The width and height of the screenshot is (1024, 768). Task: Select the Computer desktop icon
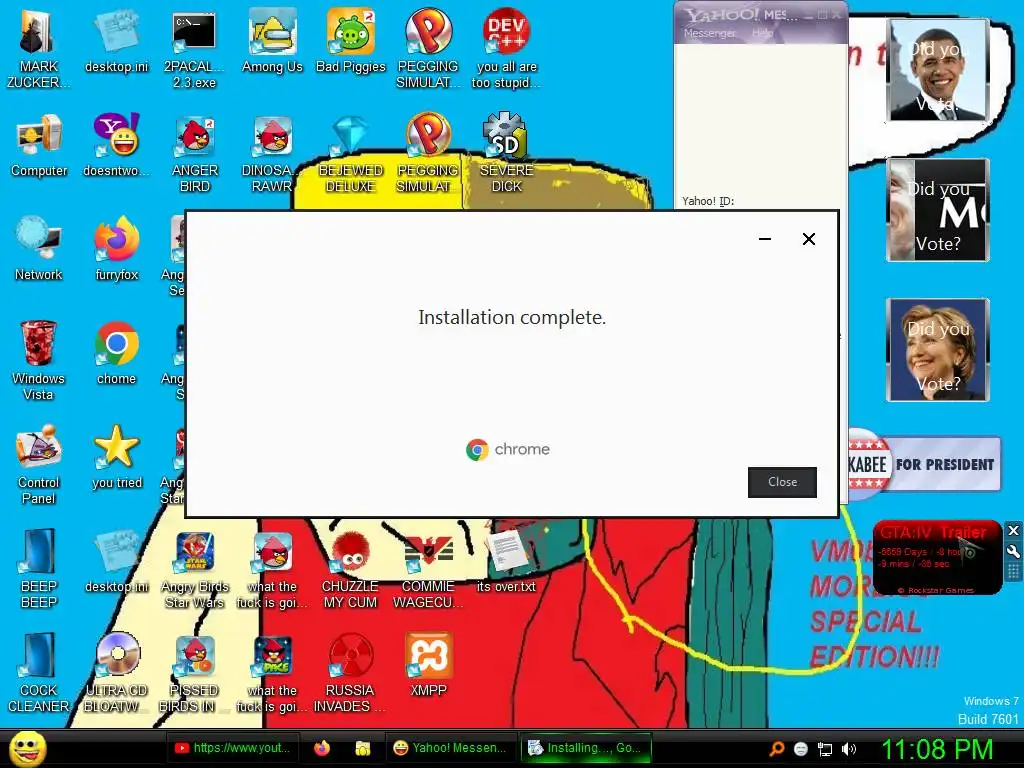39,147
